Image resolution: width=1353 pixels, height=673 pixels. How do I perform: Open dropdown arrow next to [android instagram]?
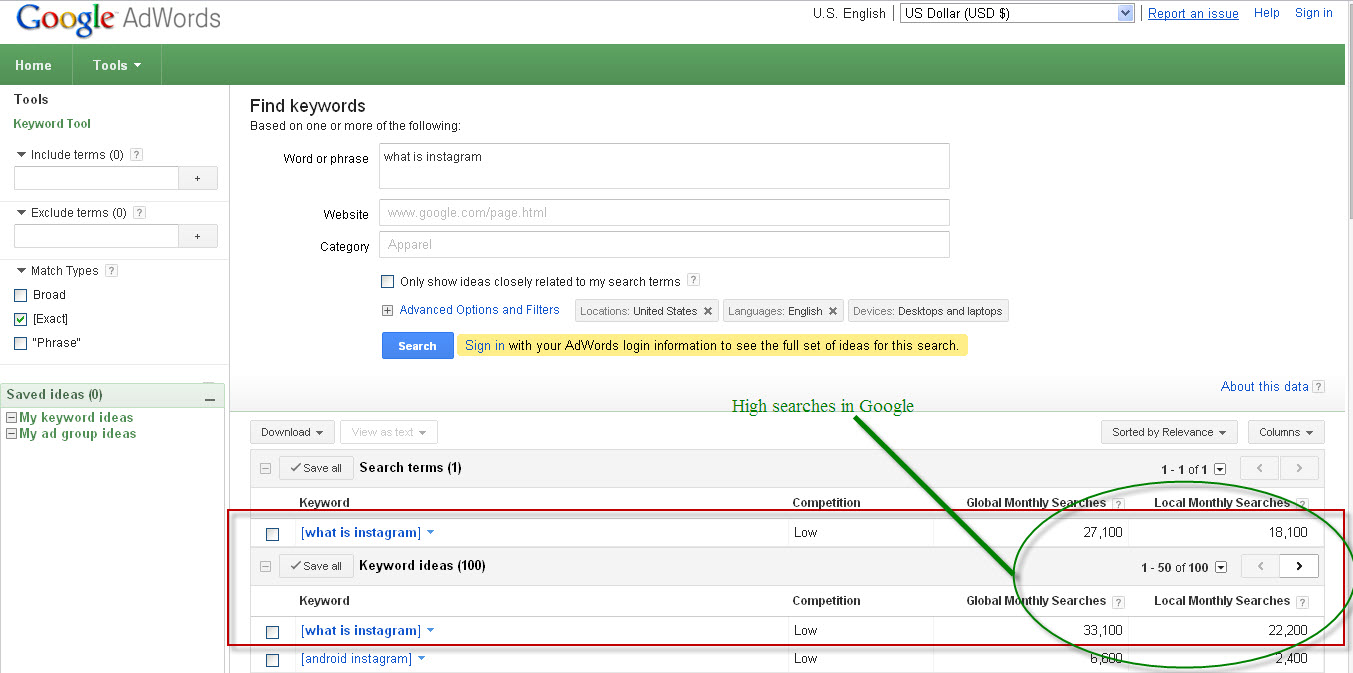[421, 659]
